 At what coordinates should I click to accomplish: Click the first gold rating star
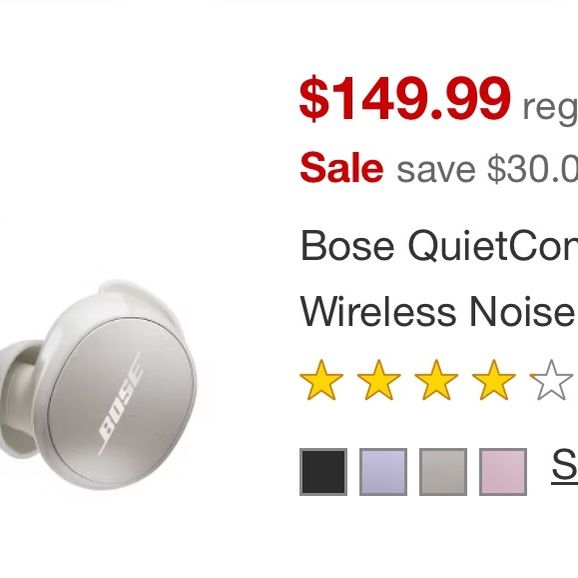pos(321,380)
